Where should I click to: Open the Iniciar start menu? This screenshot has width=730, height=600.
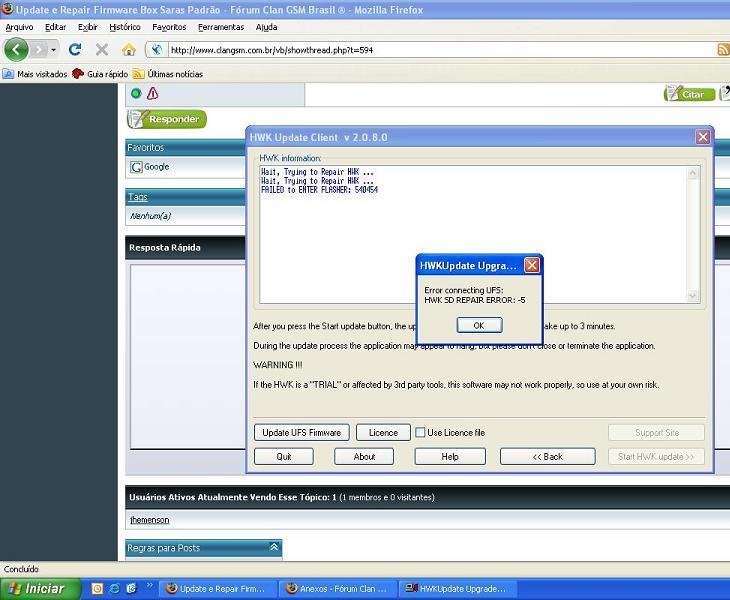click(x=41, y=589)
